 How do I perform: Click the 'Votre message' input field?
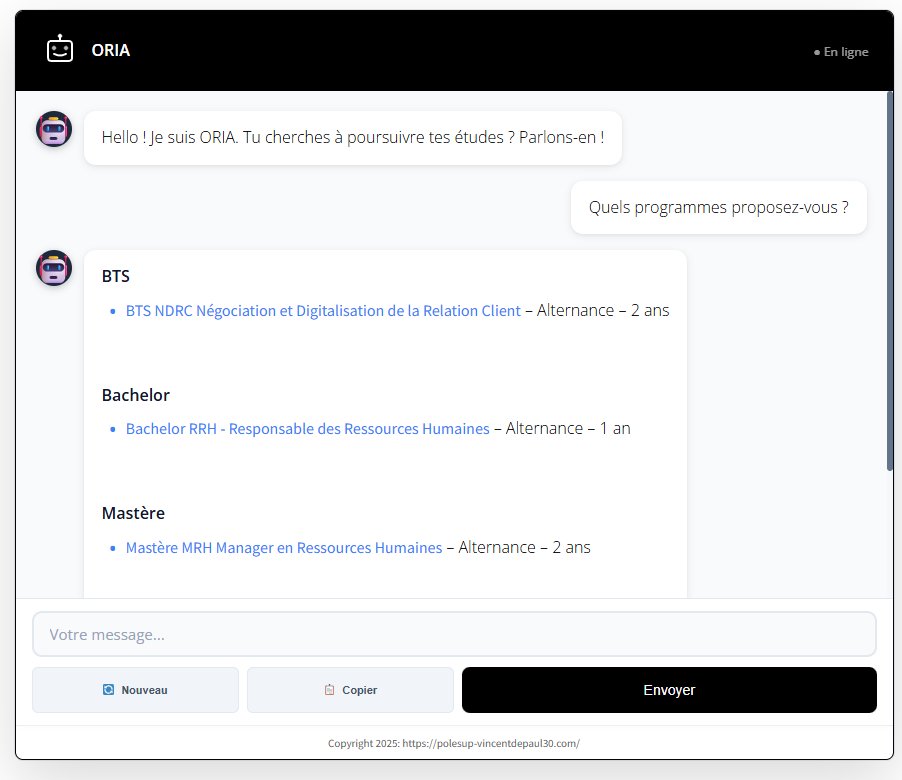click(454, 633)
